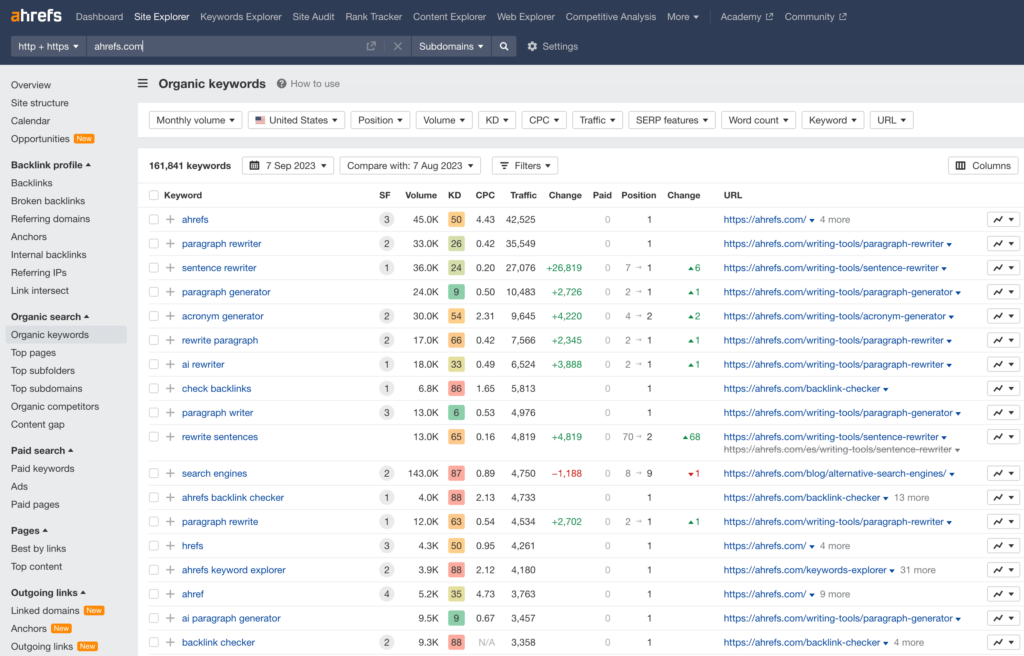The width and height of the screenshot is (1024, 656).
Task: Open the United States country dropdown
Action: pyautogui.click(x=296, y=120)
